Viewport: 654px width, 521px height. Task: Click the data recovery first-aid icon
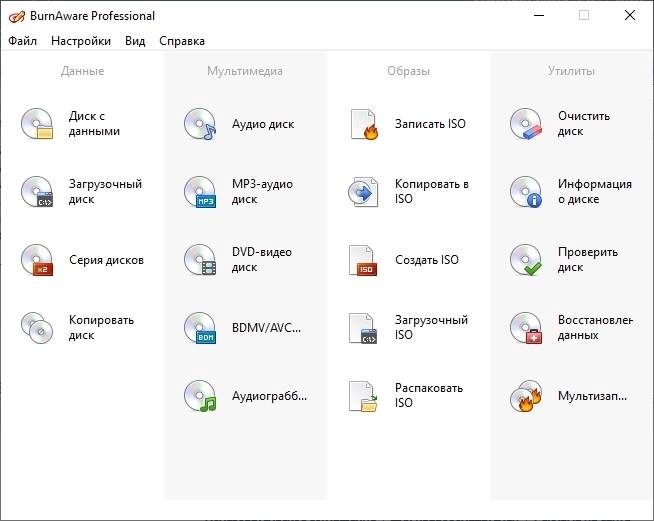coord(526,327)
